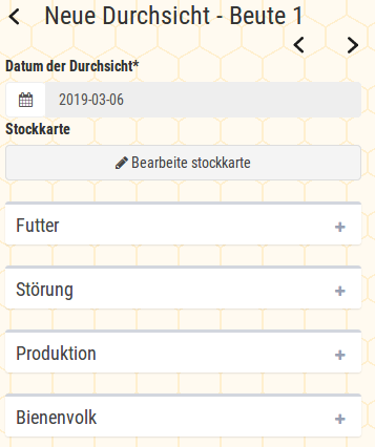Click the 'Datum der Durchsicht' label
375x447 pixels.
tap(69, 66)
